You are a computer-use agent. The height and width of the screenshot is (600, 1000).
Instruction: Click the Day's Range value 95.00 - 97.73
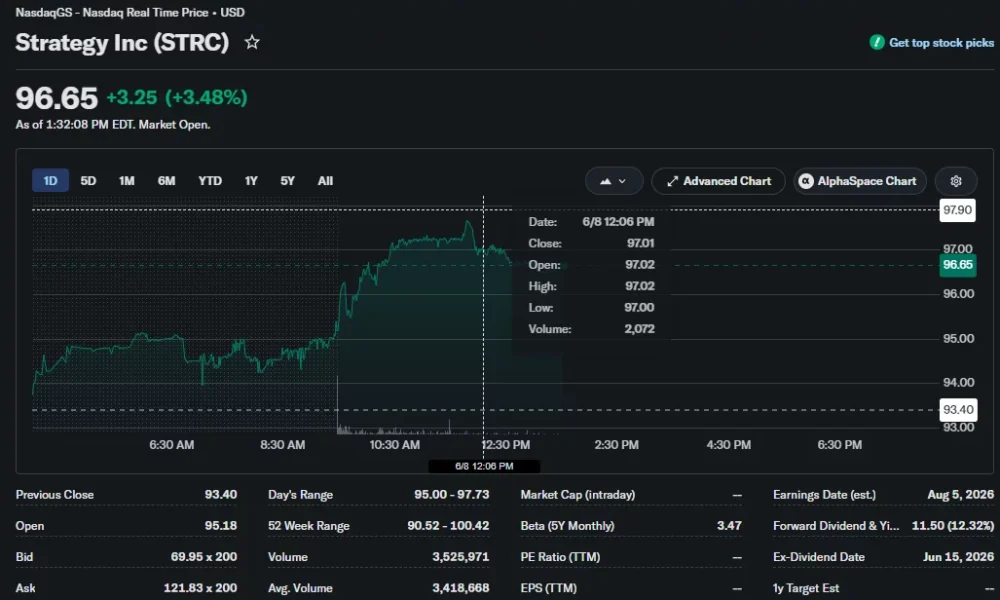click(452, 495)
